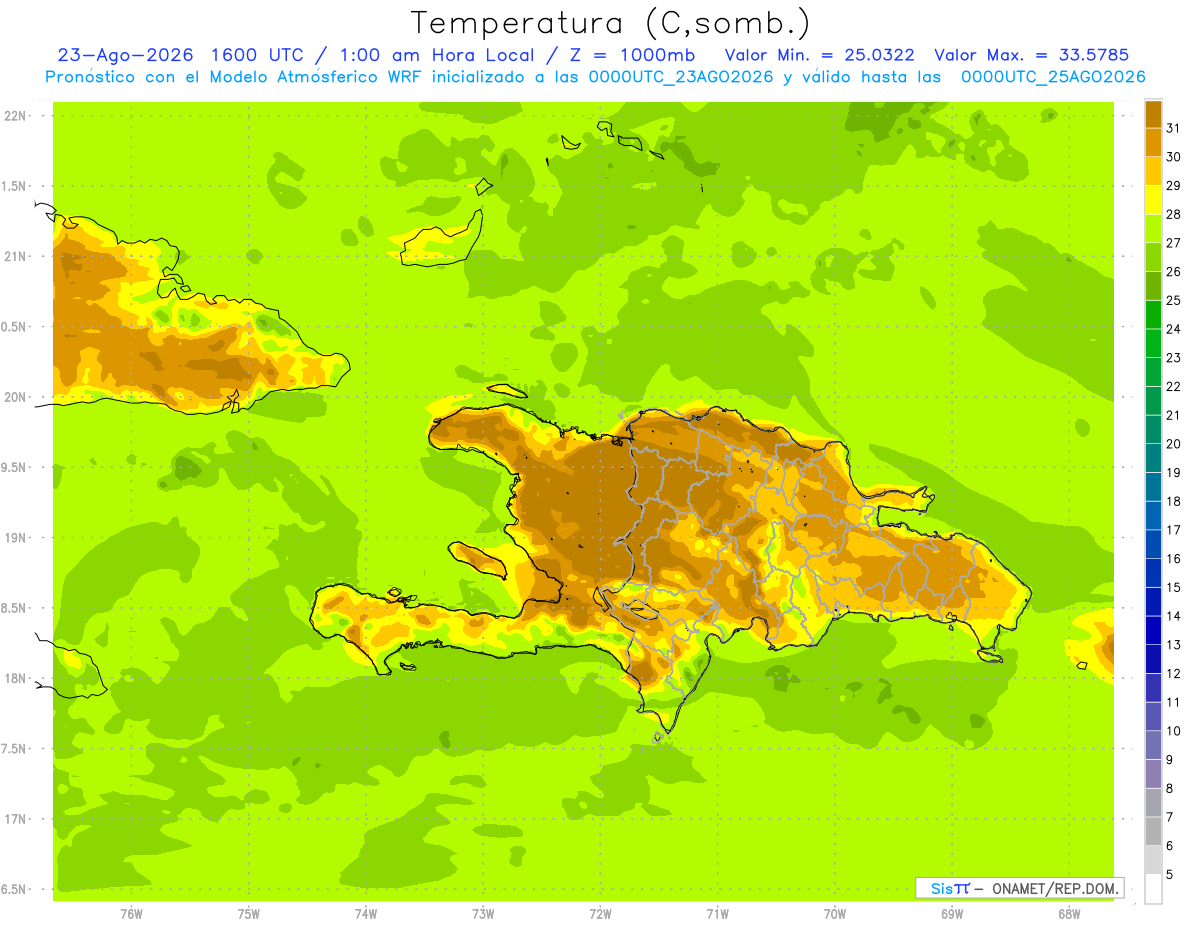
Task: Select the 28–29 yellow legend swatch
Action: click(1153, 200)
